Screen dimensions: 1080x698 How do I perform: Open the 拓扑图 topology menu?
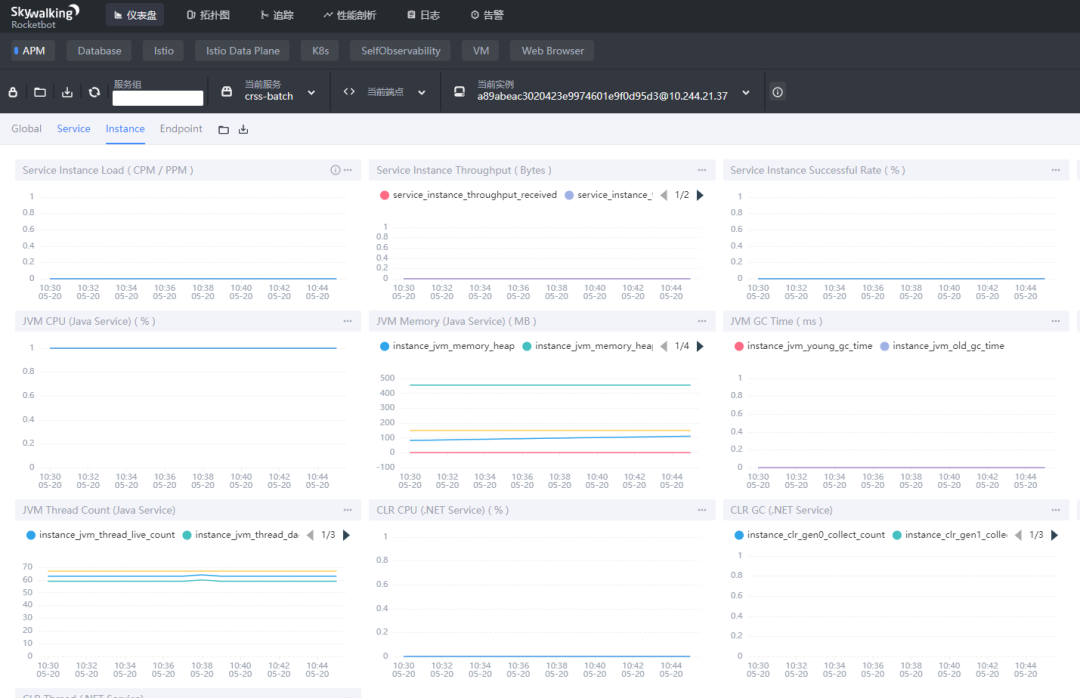point(208,14)
